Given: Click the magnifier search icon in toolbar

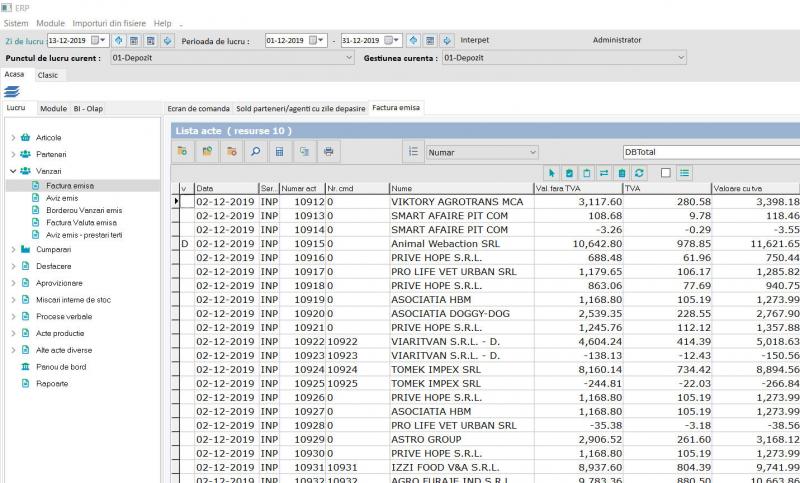Looking at the screenshot, I should pos(255,152).
